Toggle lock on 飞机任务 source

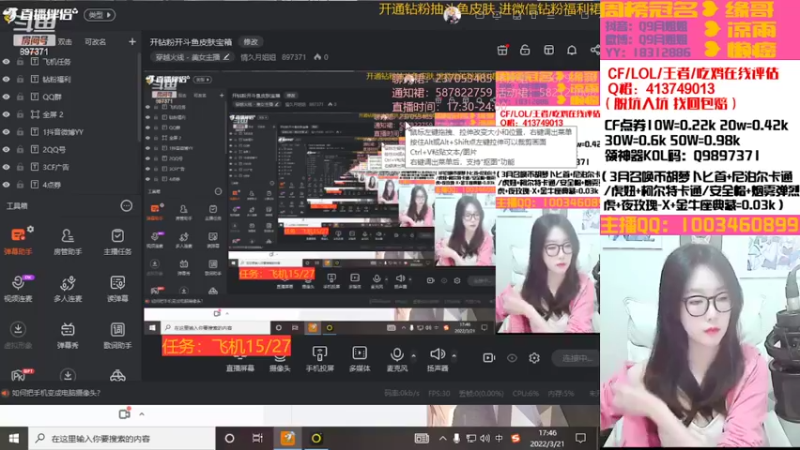(20, 62)
